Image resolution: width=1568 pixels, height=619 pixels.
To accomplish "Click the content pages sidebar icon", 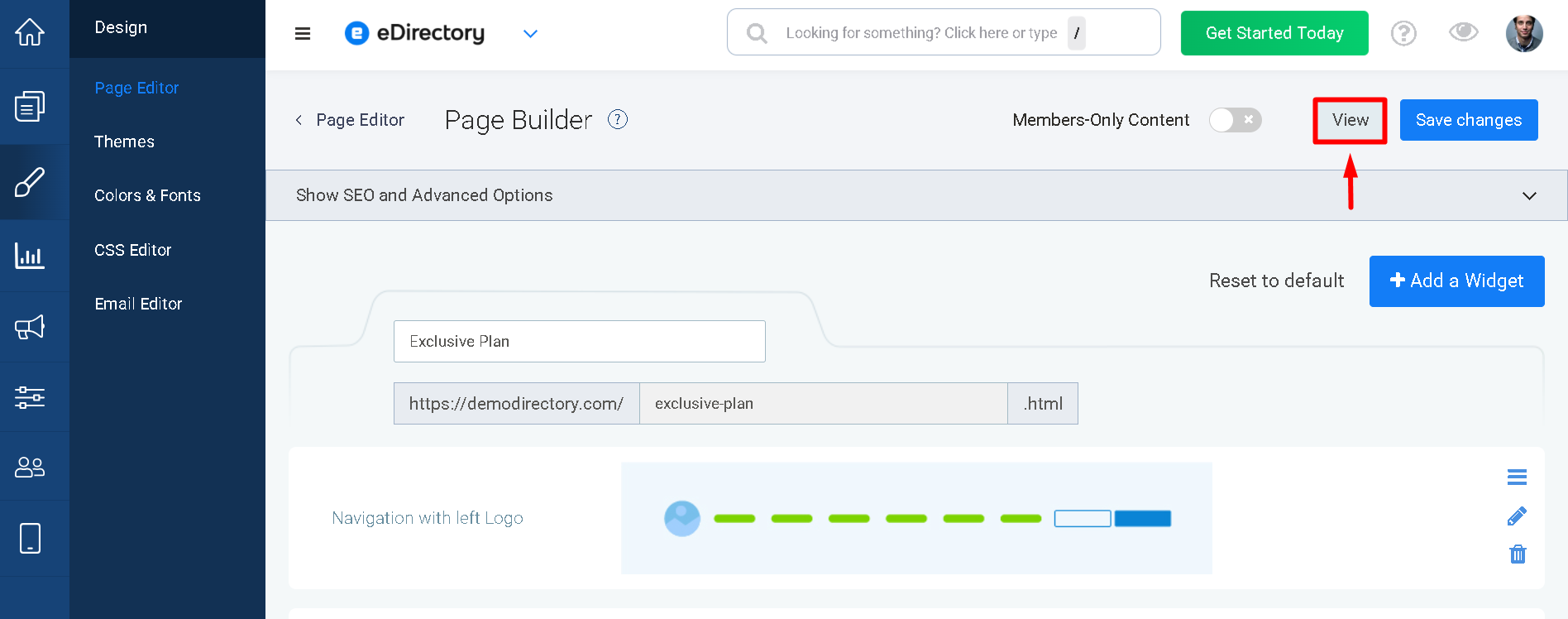I will click(x=30, y=106).
